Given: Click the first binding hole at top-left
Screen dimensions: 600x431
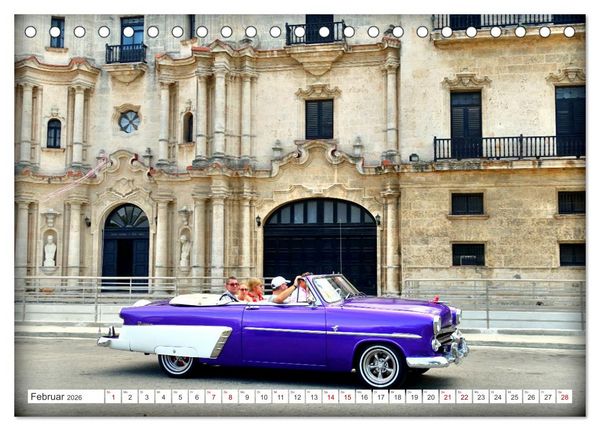Looking at the screenshot, I should [31, 32].
